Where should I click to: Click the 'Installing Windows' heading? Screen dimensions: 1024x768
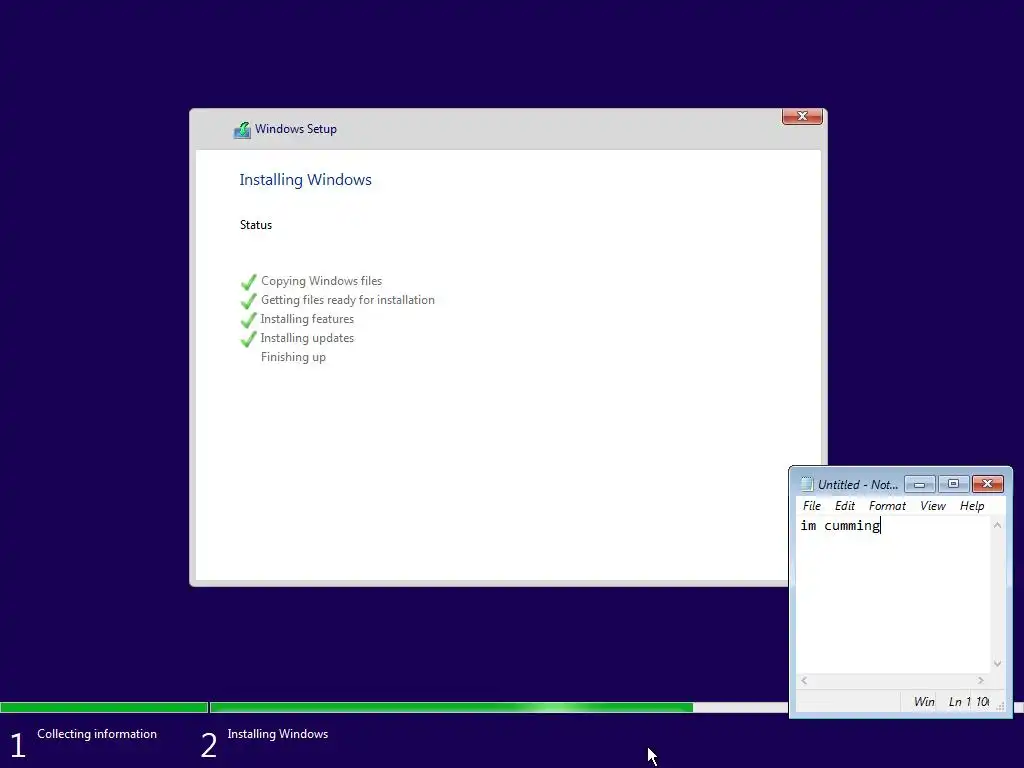tap(305, 180)
